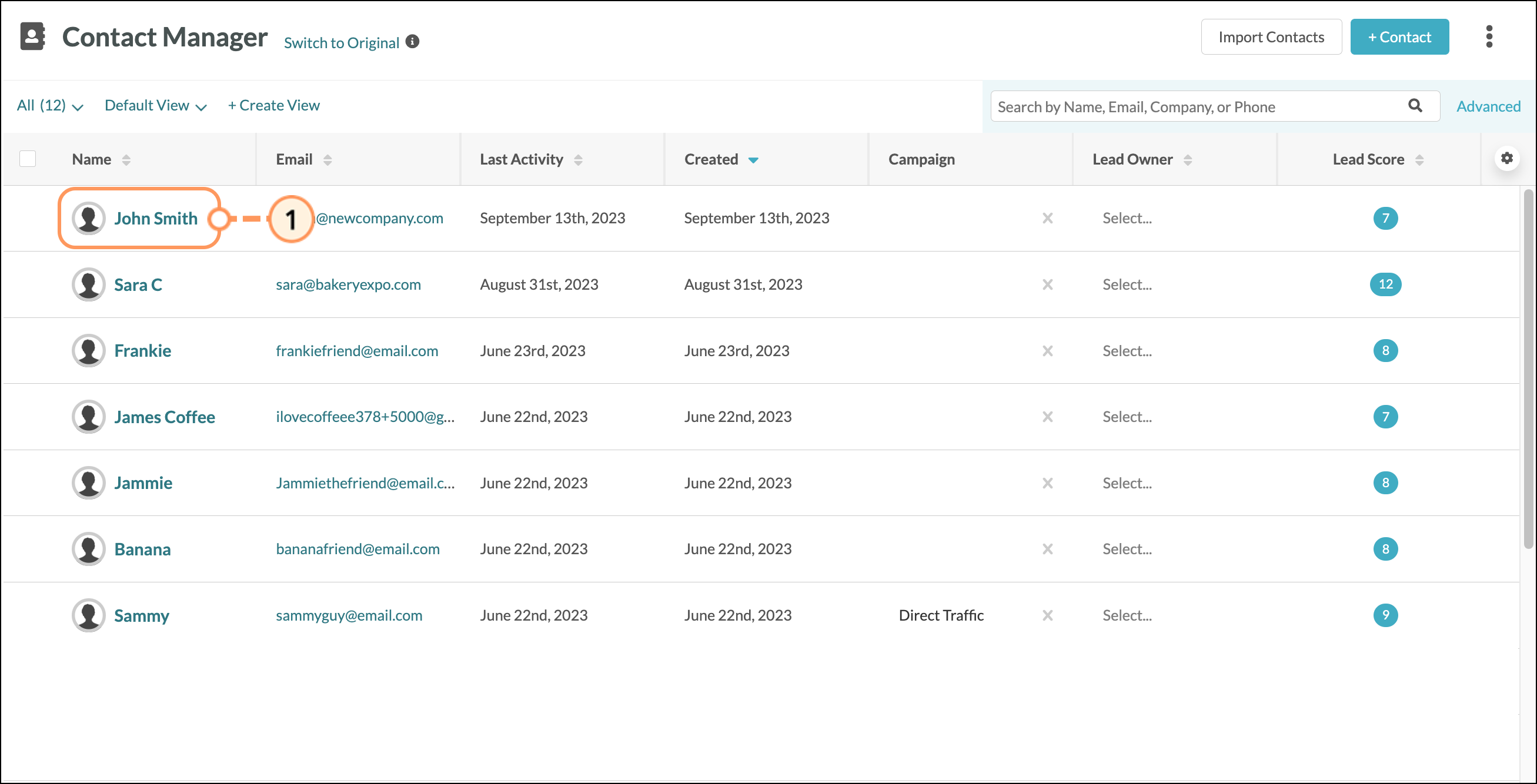Open Lead Owner select for Sammy
The width and height of the screenshot is (1537, 784).
click(1127, 615)
